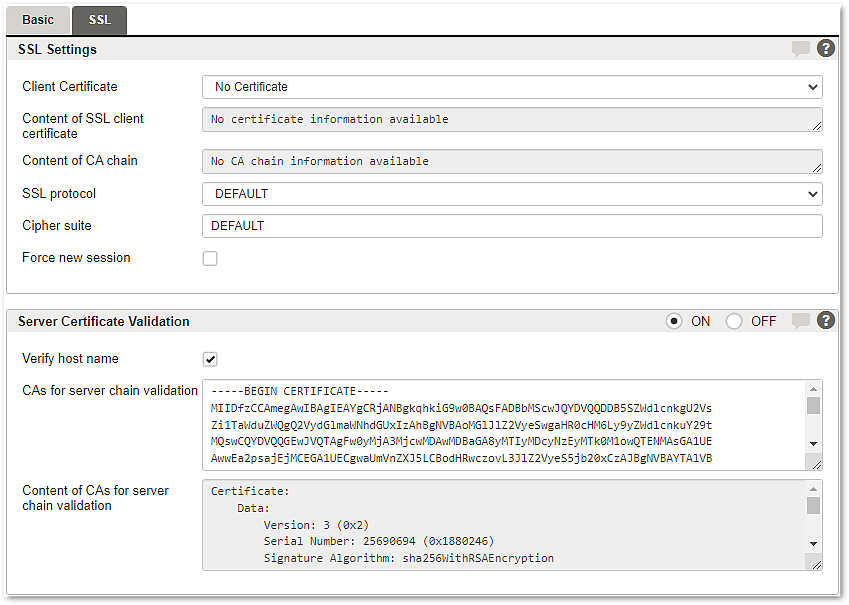Click scrollbar thumb in certificate content box
The width and height of the screenshot is (849, 605).
click(x=813, y=505)
